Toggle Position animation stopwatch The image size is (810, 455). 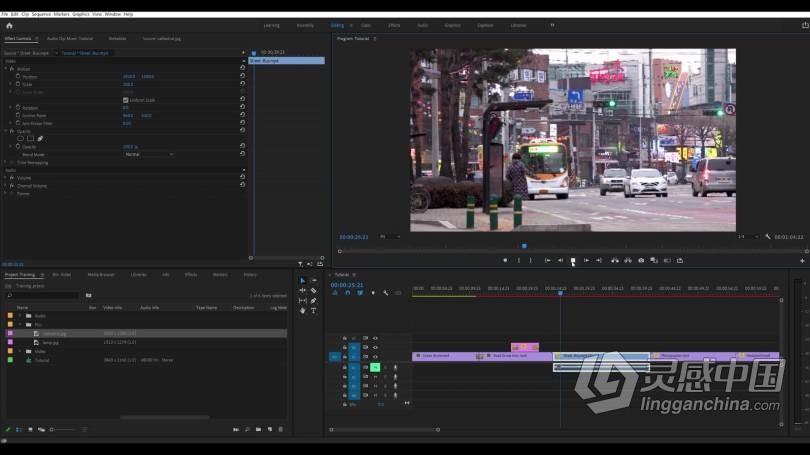18,76
